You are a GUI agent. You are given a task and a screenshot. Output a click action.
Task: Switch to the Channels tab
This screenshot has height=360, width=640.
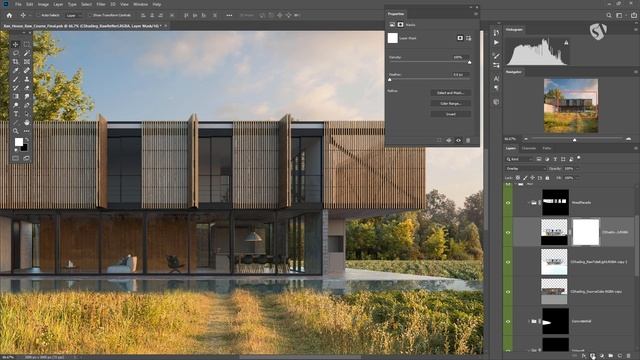tap(529, 149)
